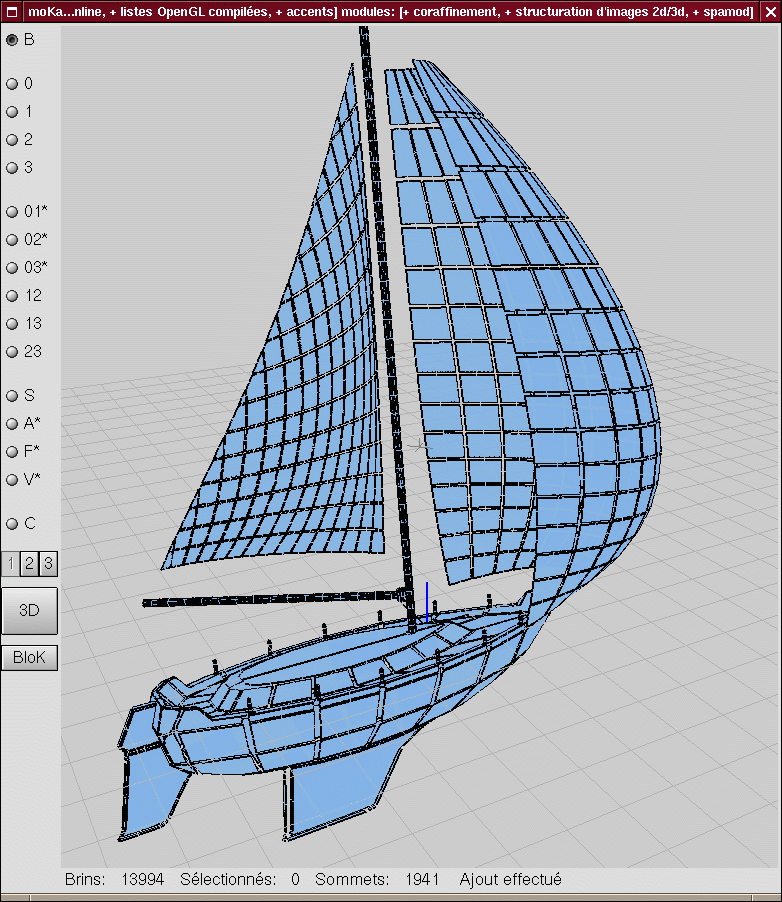Enable the 01* orbit option
The height and width of the screenshot is (902, 782).
(x=13, y=212)
